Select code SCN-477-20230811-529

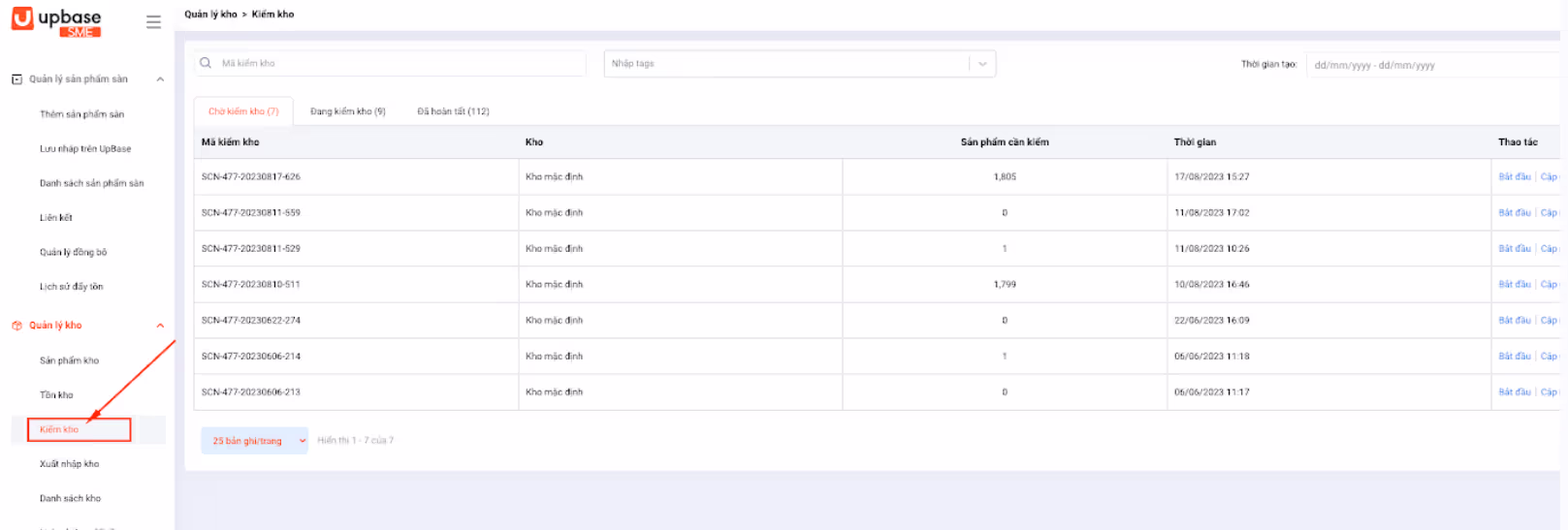(251, 249)
